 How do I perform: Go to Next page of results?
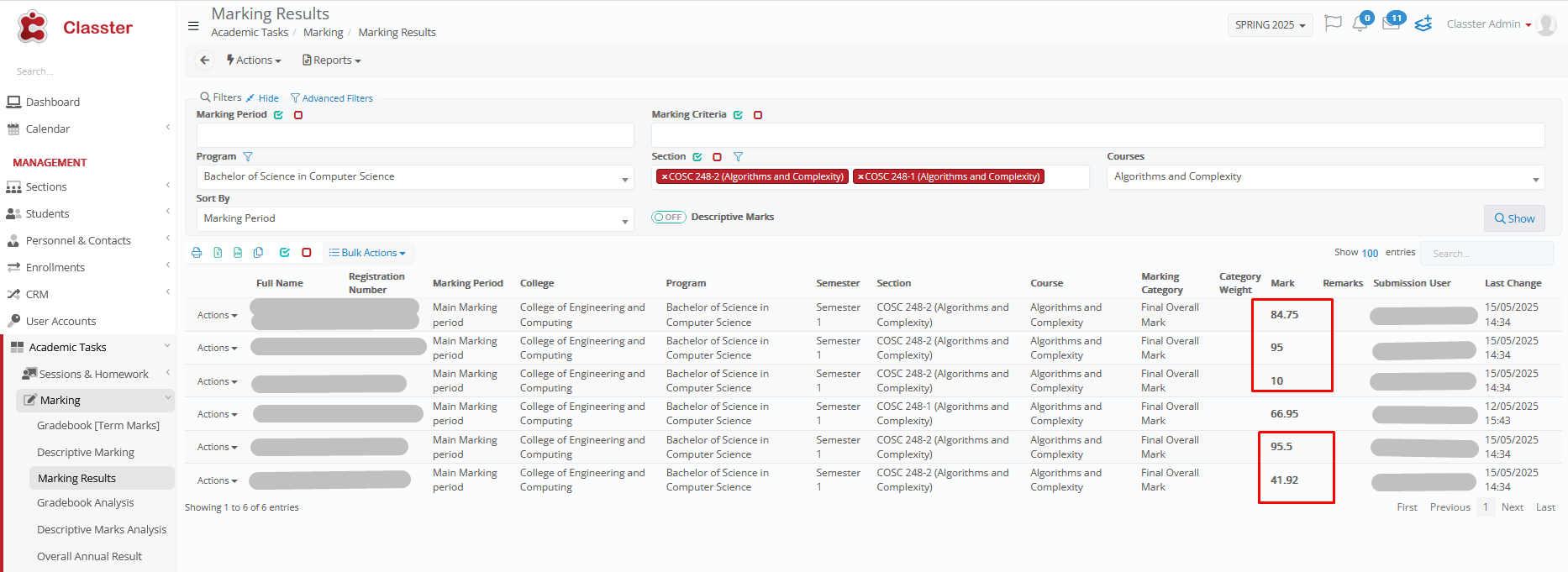(1513, 507)
